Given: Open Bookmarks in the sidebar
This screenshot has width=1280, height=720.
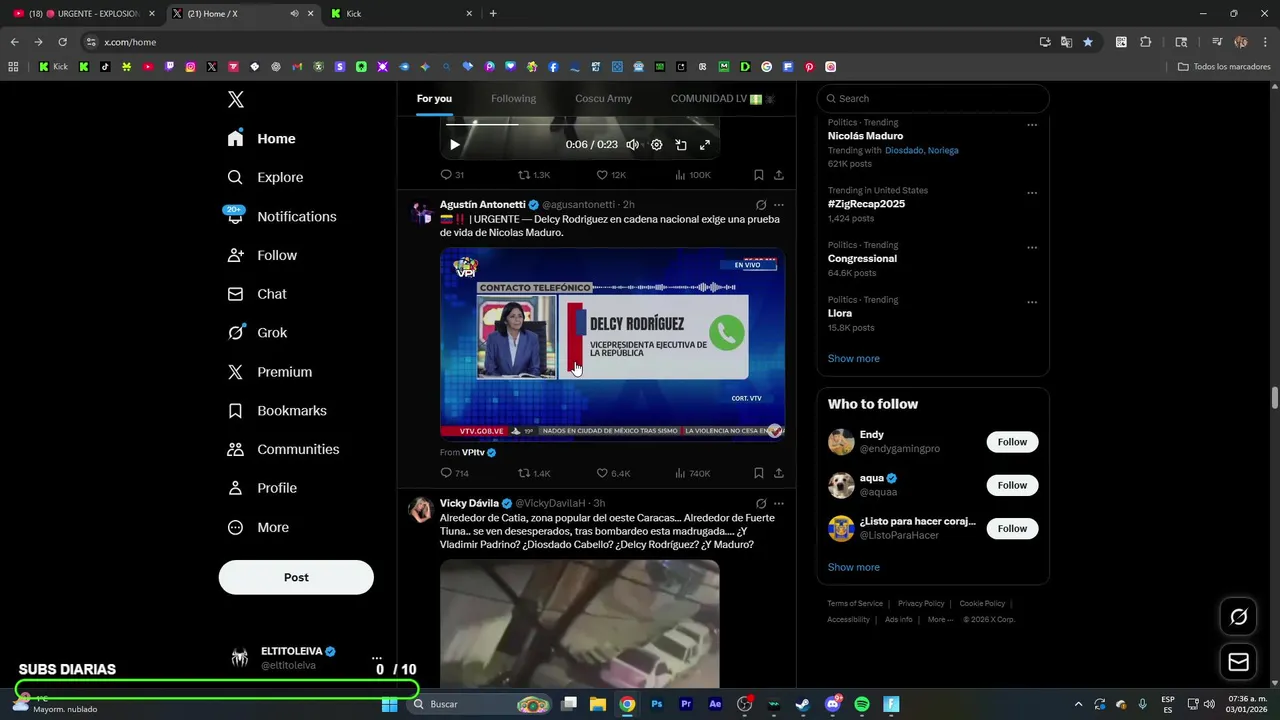Looking at the screenshot, I should click(277, 411).
